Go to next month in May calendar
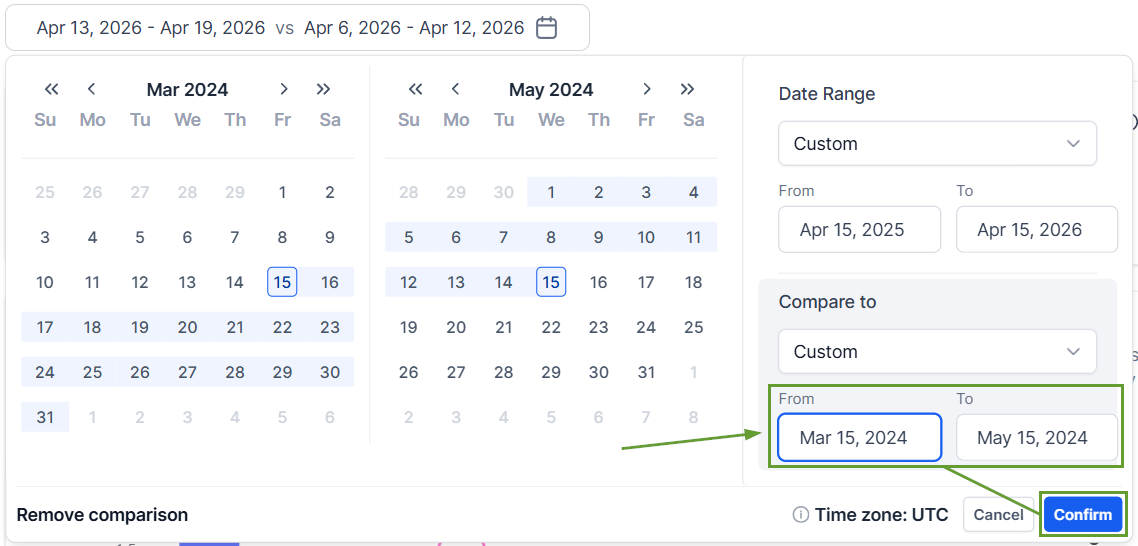Viewport: 1138px width, 546px height. 647,89
